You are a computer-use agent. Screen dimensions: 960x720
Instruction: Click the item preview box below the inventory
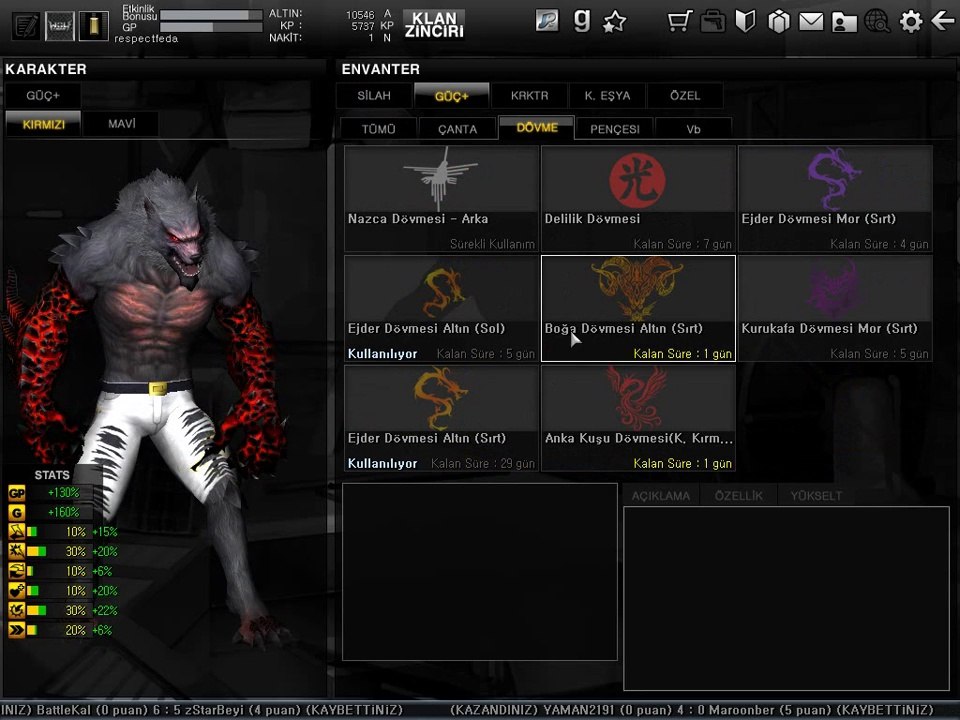tap(480, 572)
